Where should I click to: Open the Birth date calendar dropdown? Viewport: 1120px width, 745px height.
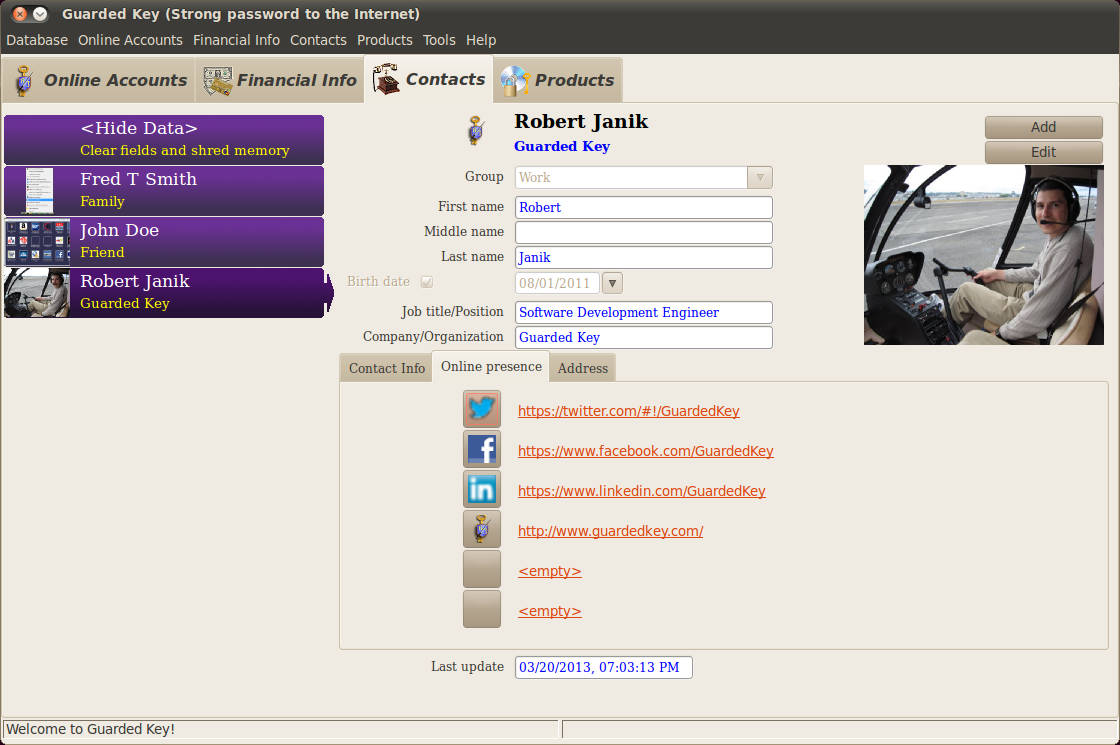(x=612, y=283)
